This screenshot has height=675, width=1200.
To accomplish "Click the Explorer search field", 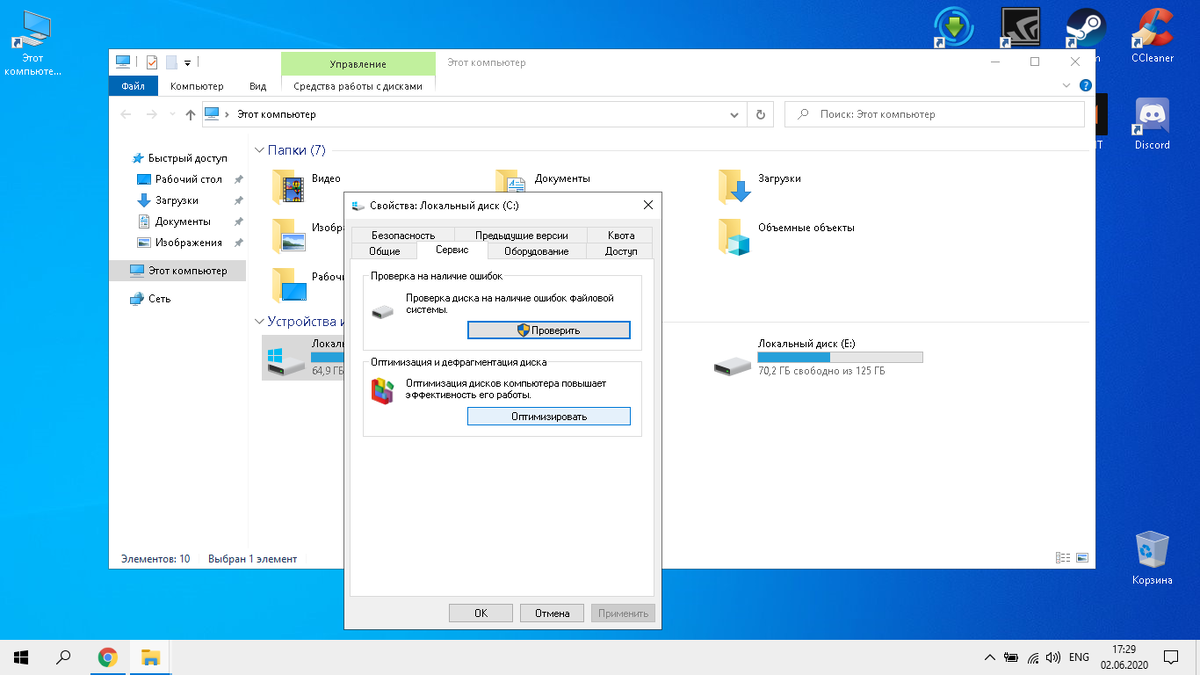I will click(x=934, y=115).
